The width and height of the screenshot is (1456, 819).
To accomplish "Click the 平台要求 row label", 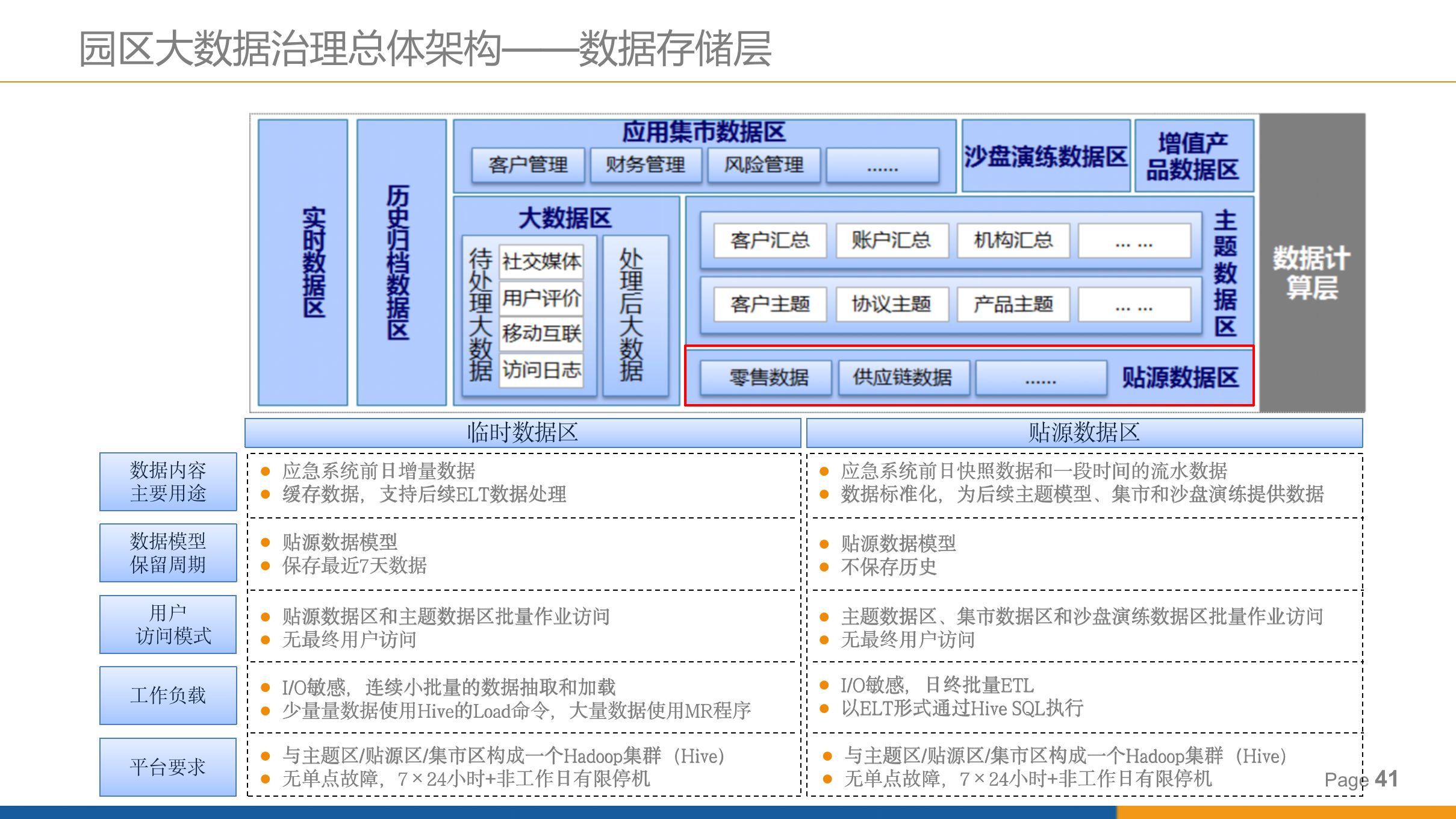I will 168,767.
